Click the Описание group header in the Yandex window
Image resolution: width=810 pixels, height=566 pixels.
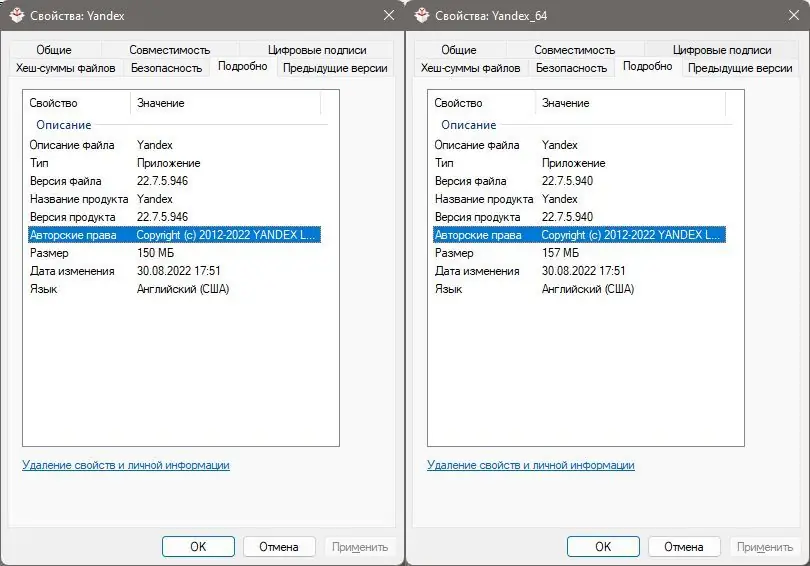point(64,125)
